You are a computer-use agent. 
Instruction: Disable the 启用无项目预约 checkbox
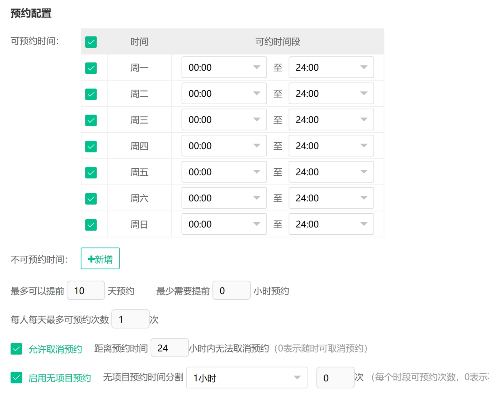click(x=16, y=378)
